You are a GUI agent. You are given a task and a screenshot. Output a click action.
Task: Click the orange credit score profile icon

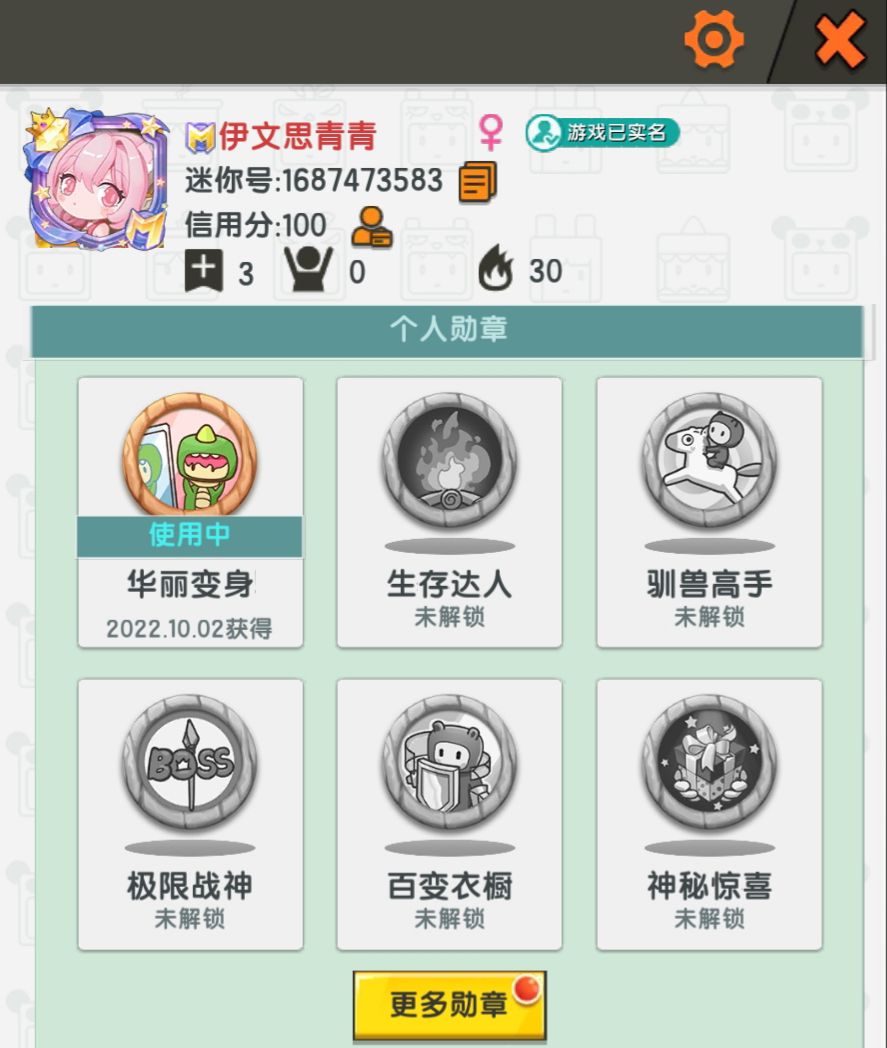pos(372,227)
